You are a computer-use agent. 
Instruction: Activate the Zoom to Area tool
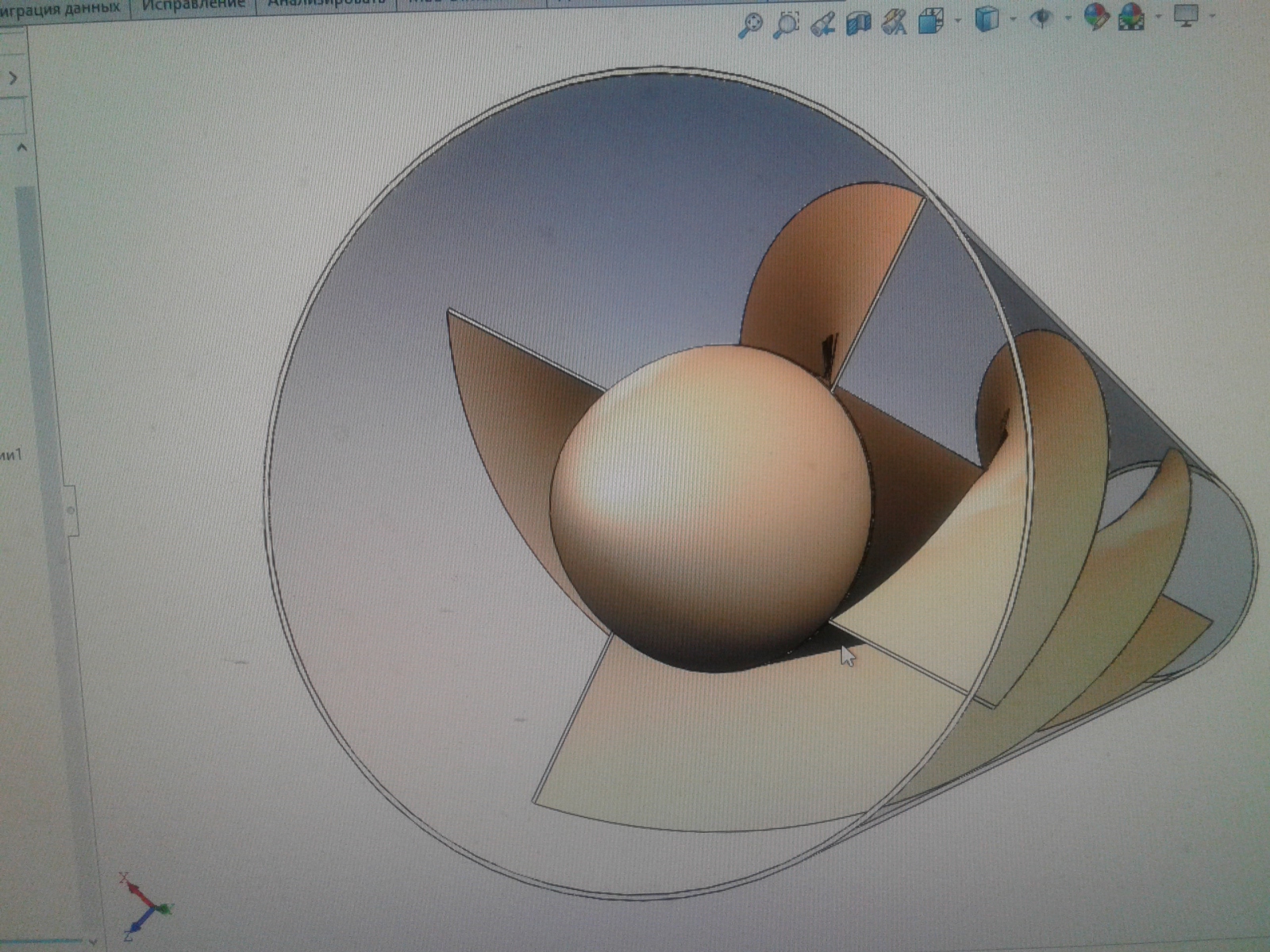tap(786, 24)
